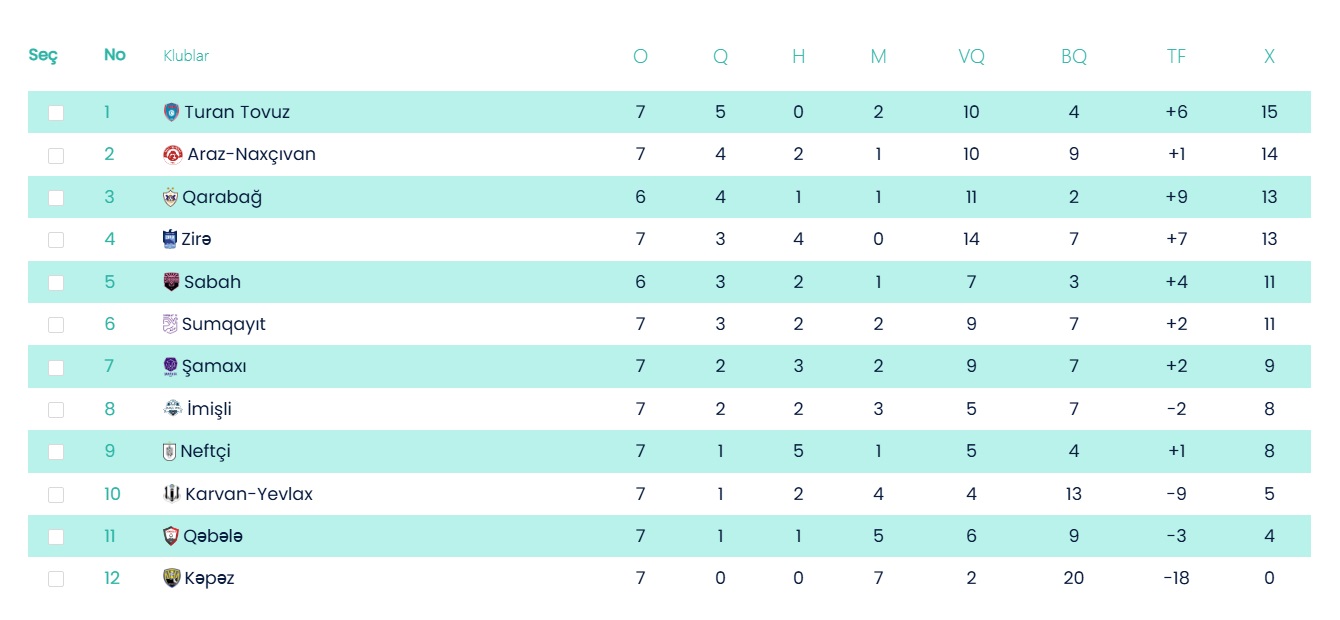Click the Klublar column header
The image size is (1340, 620).
(x=186, y=56)
